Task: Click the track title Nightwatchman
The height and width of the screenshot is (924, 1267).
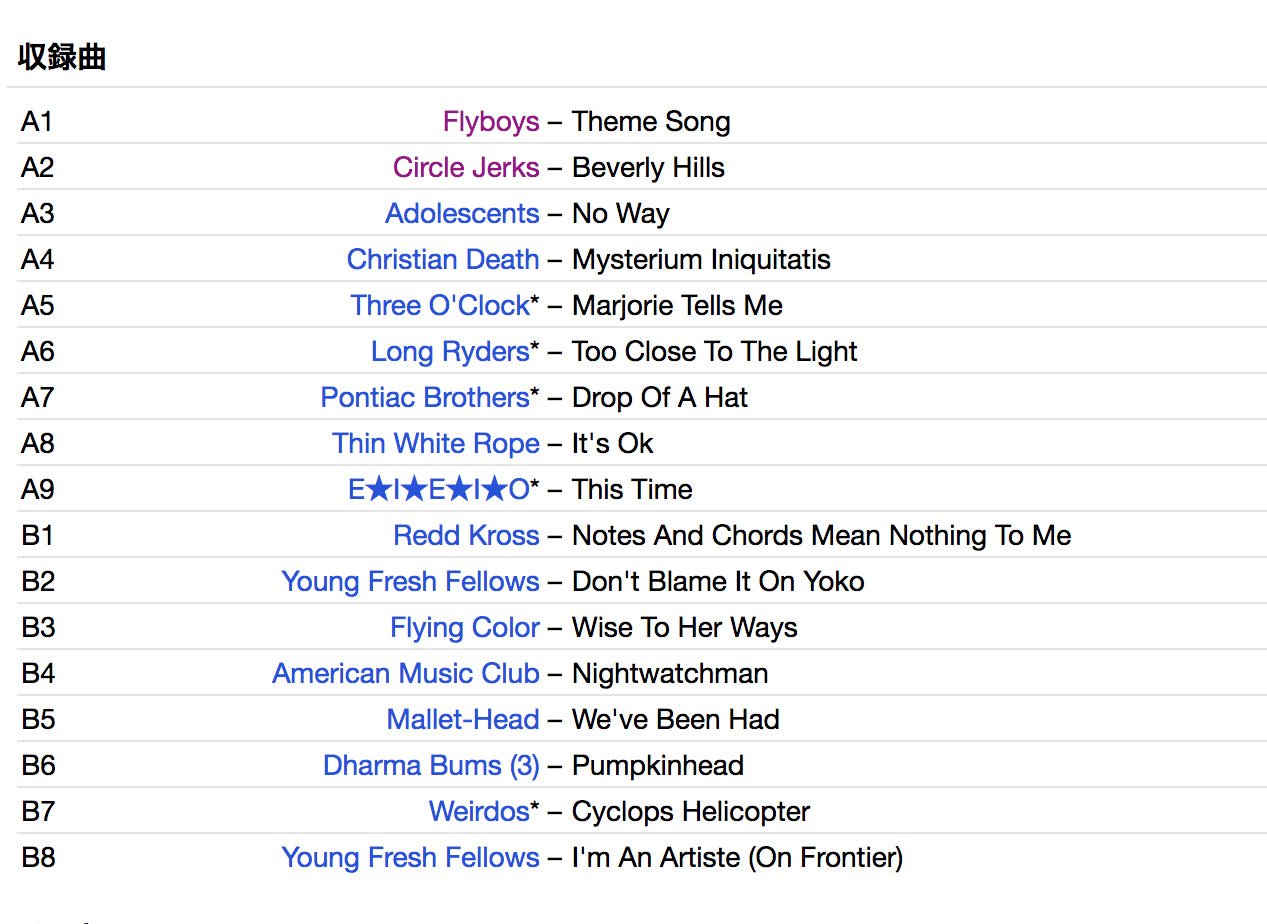Action: [x=670, y=674]
